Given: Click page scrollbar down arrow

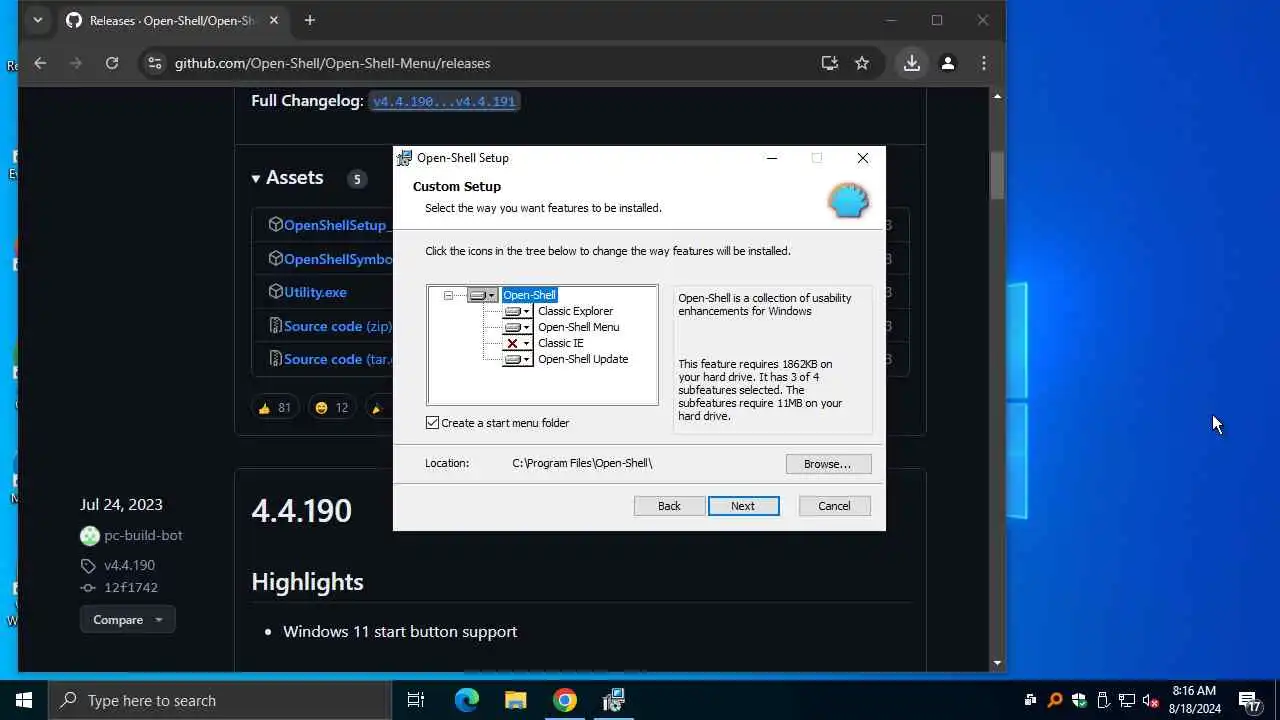Looking at the screenshot, I should tap(997, 663).
